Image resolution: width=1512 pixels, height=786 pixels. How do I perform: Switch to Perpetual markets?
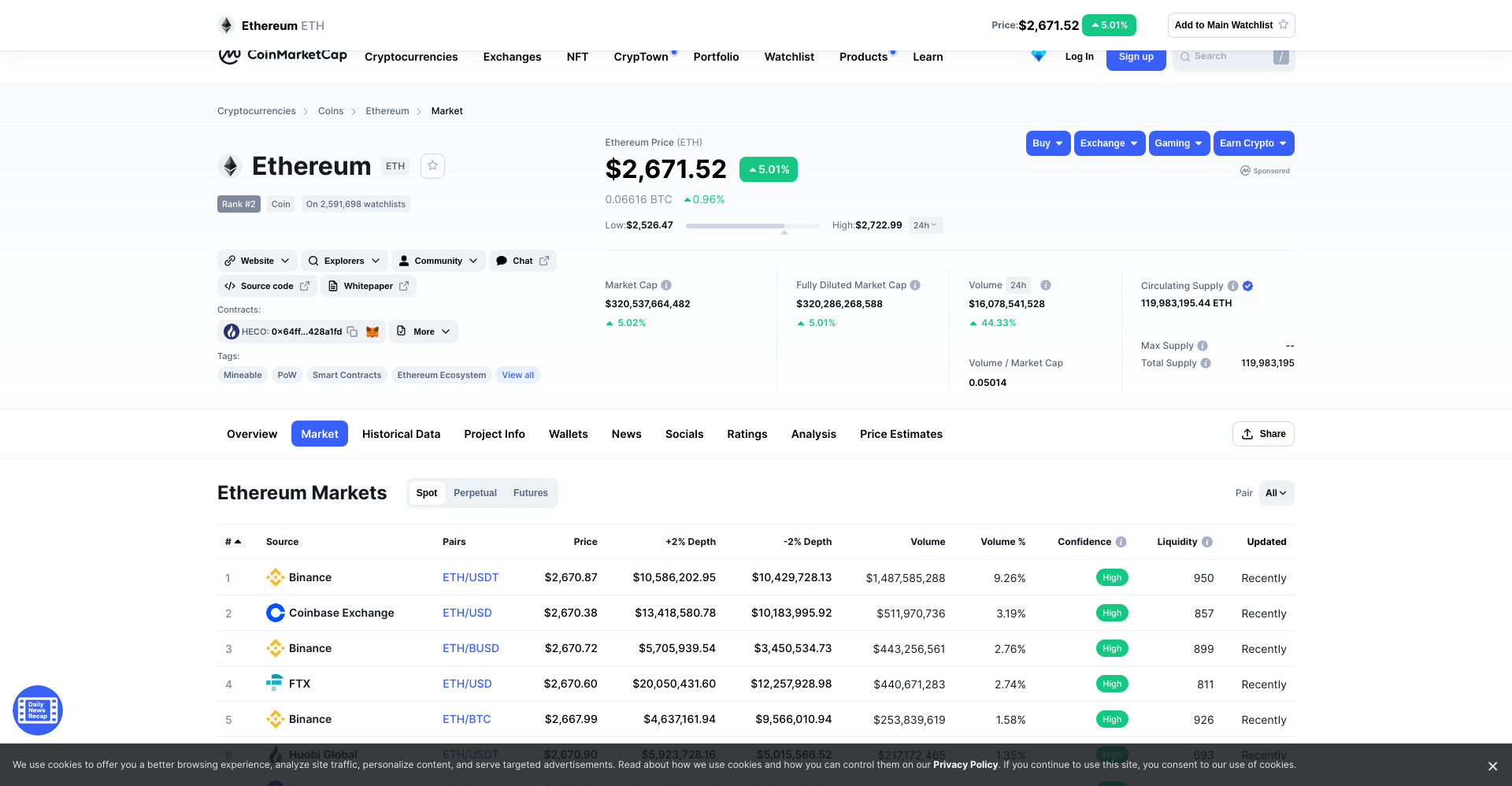pos(475,493)
